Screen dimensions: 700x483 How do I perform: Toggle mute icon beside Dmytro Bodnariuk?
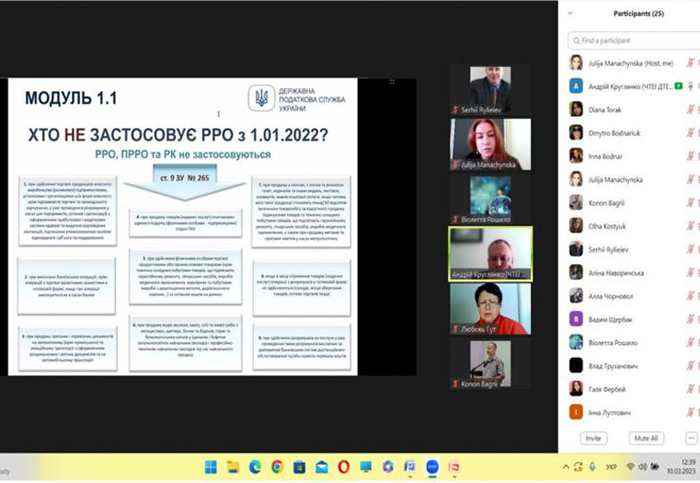[x=690, y=133]
